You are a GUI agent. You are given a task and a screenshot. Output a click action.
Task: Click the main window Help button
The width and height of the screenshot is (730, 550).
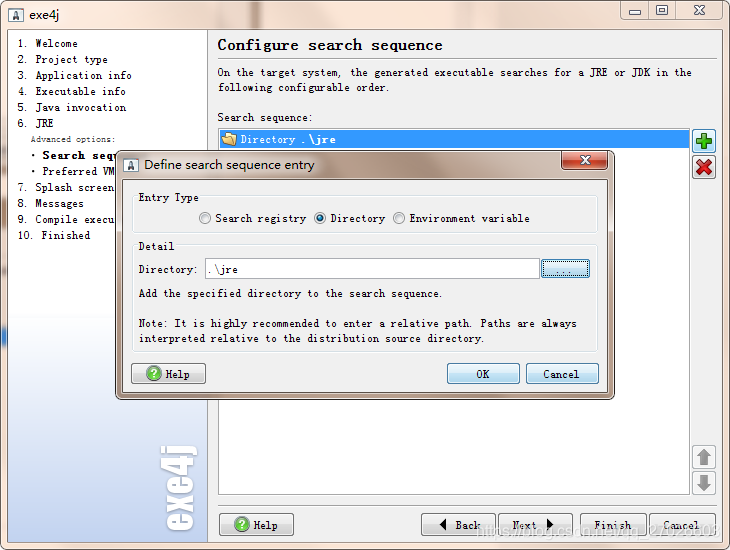[x=256, y=525]
